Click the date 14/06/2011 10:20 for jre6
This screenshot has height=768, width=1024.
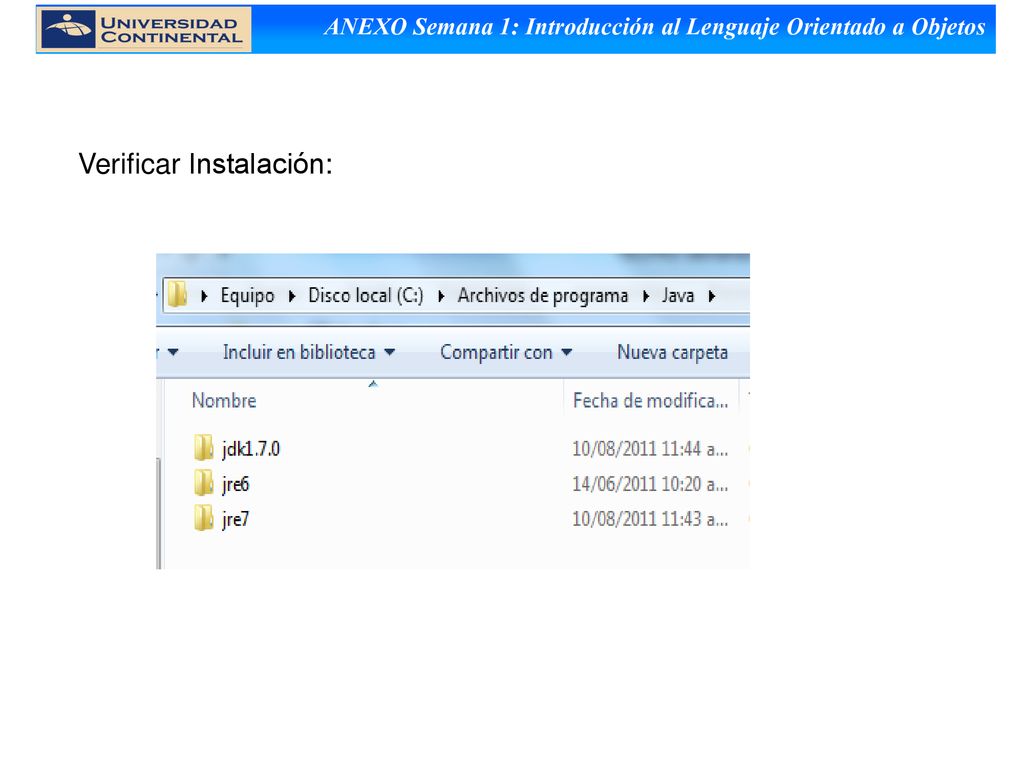pos(650,484)
